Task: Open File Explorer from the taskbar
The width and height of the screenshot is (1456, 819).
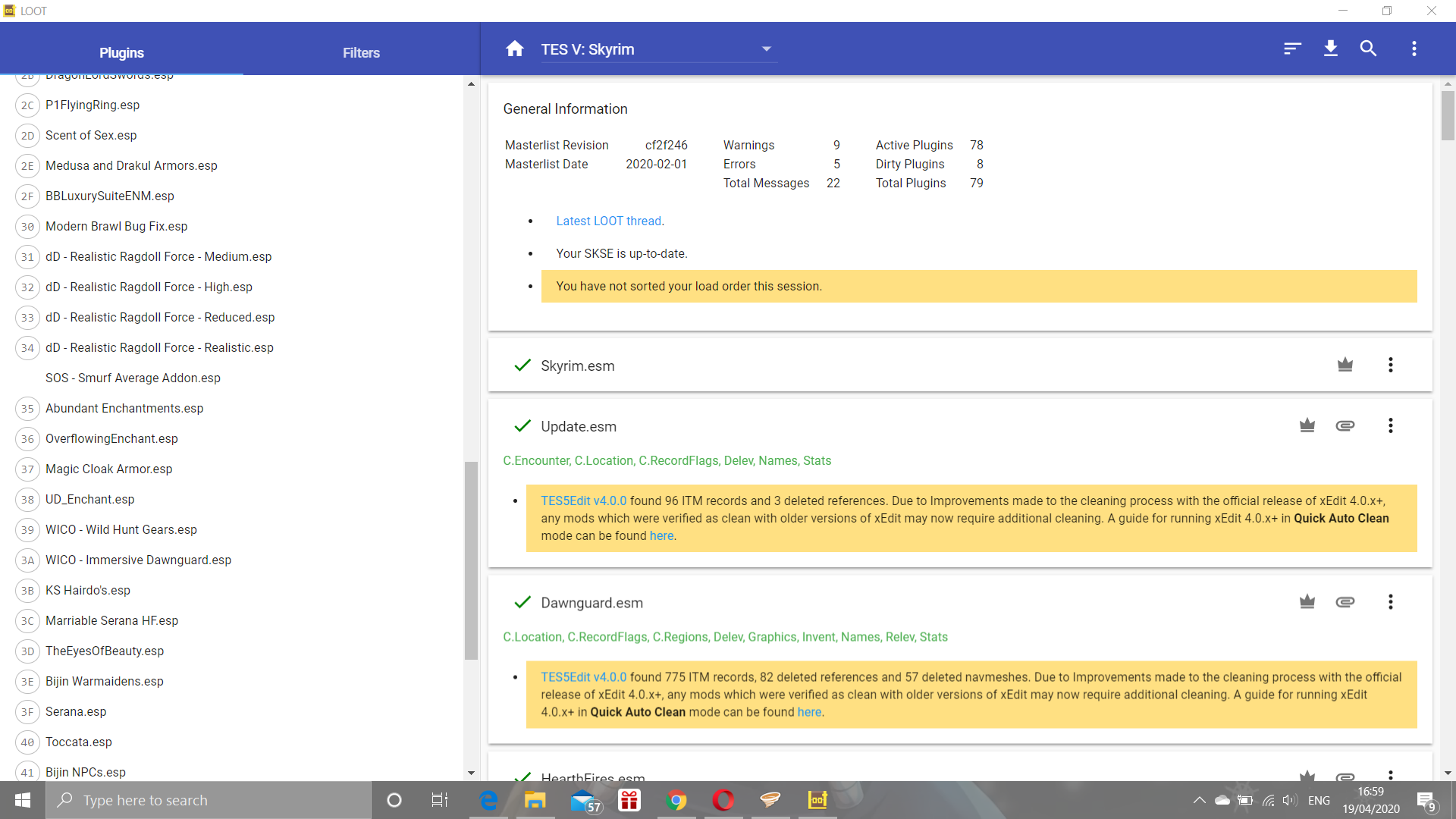Action: 535,800
